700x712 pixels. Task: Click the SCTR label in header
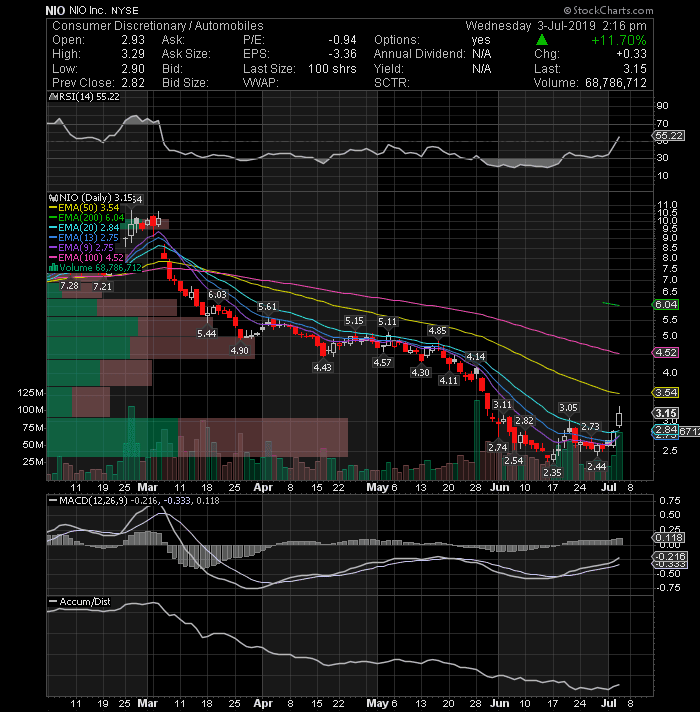click(391, 83)
